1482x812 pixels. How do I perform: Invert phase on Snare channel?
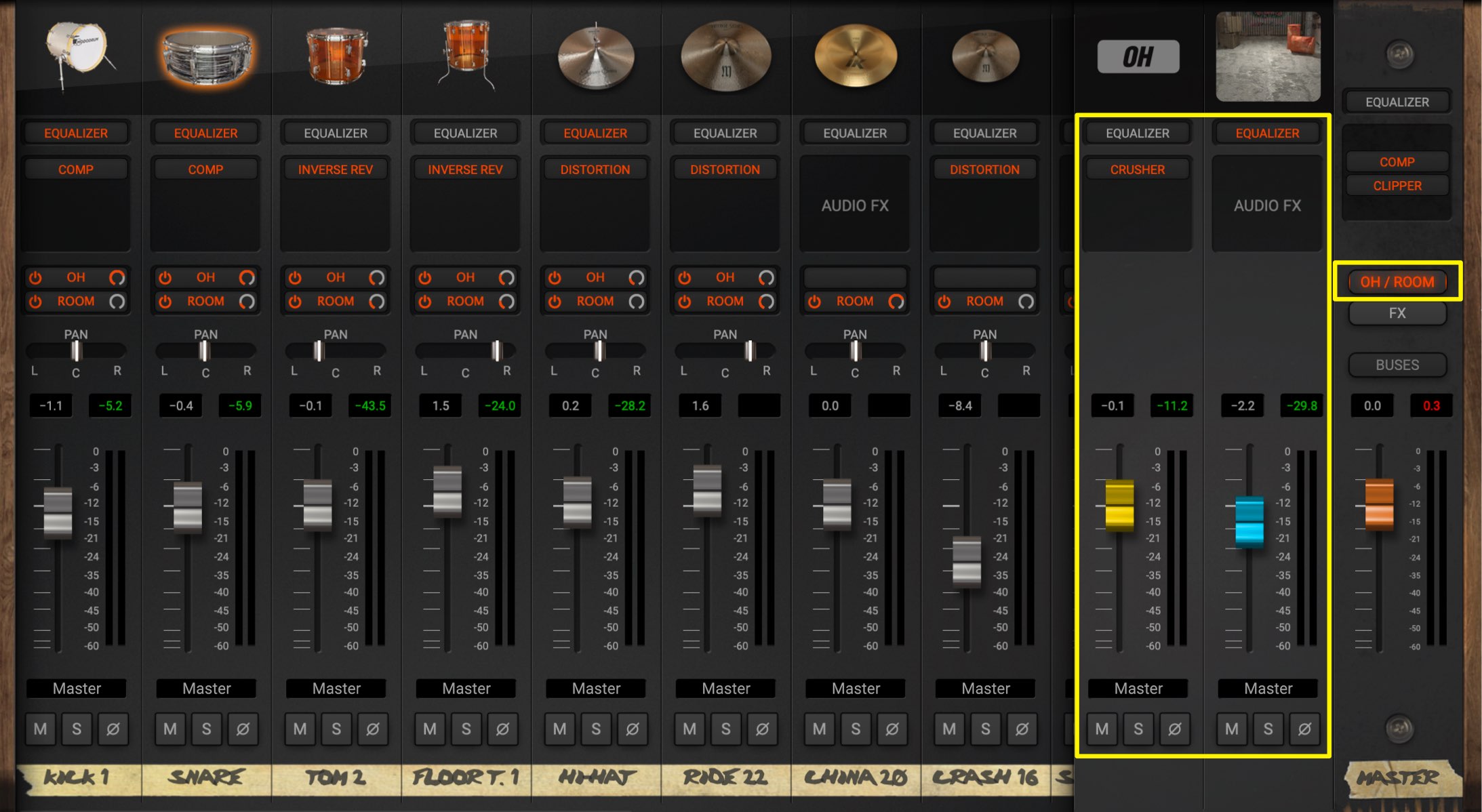pos(243,729)
